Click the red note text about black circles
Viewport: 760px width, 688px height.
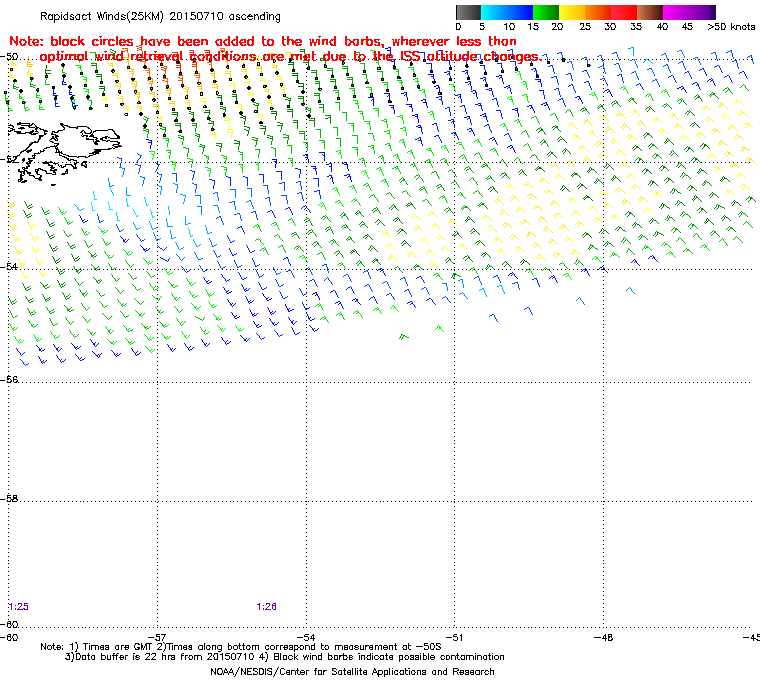tap(275, 49)
